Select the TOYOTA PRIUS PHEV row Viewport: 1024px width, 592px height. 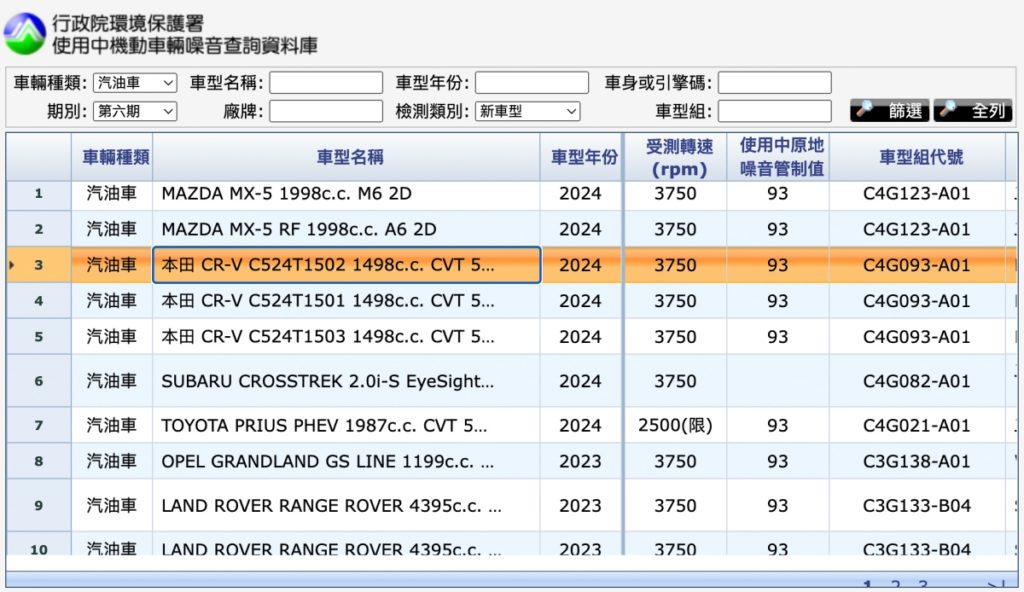511,425
